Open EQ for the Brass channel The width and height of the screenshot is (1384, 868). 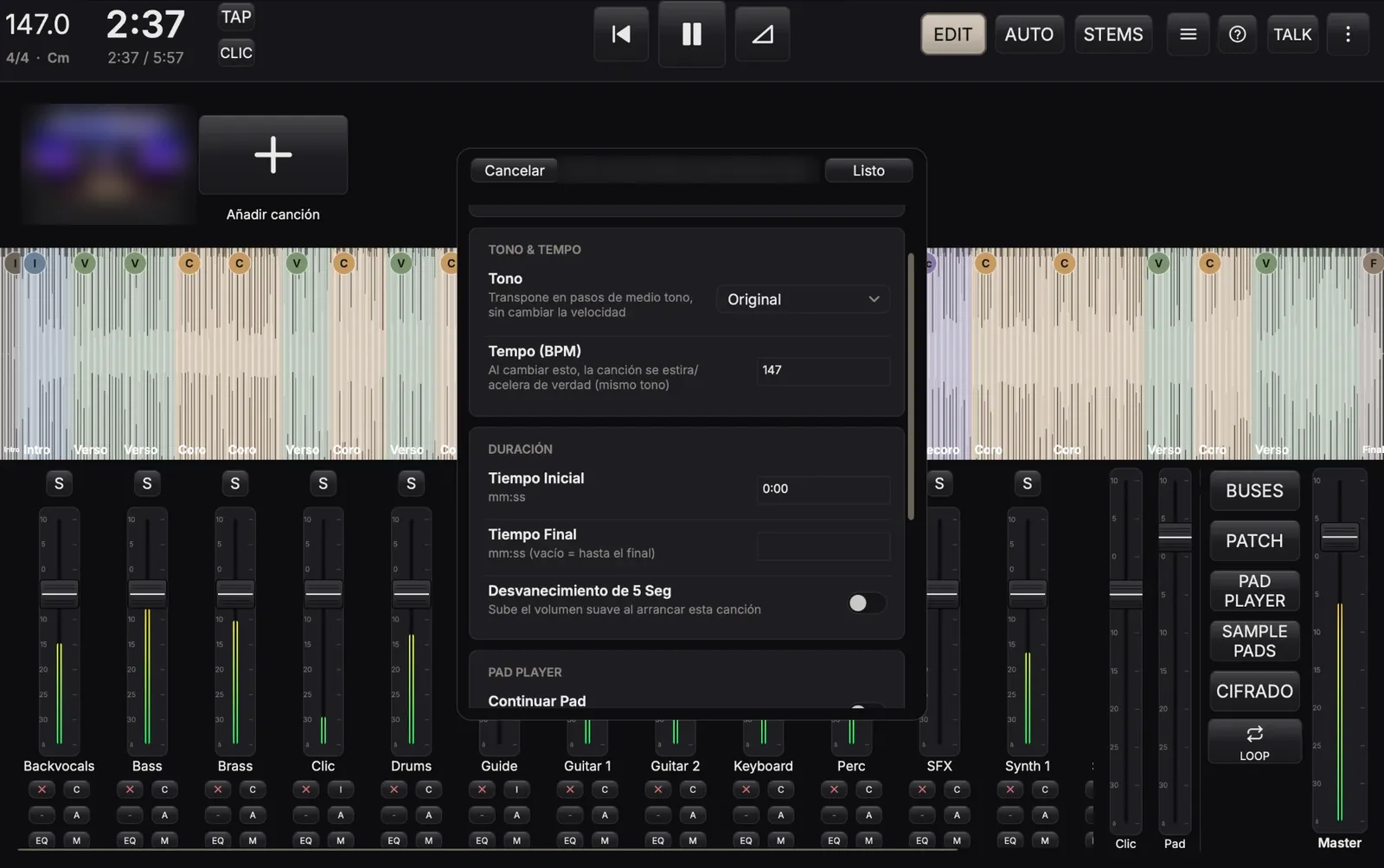(218, 840)
